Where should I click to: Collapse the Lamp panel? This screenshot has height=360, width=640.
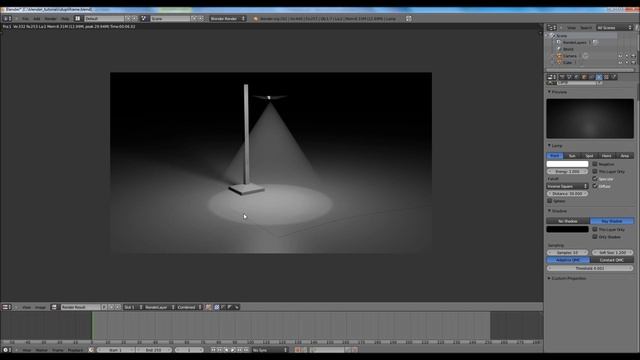click(x=549, y=145)
